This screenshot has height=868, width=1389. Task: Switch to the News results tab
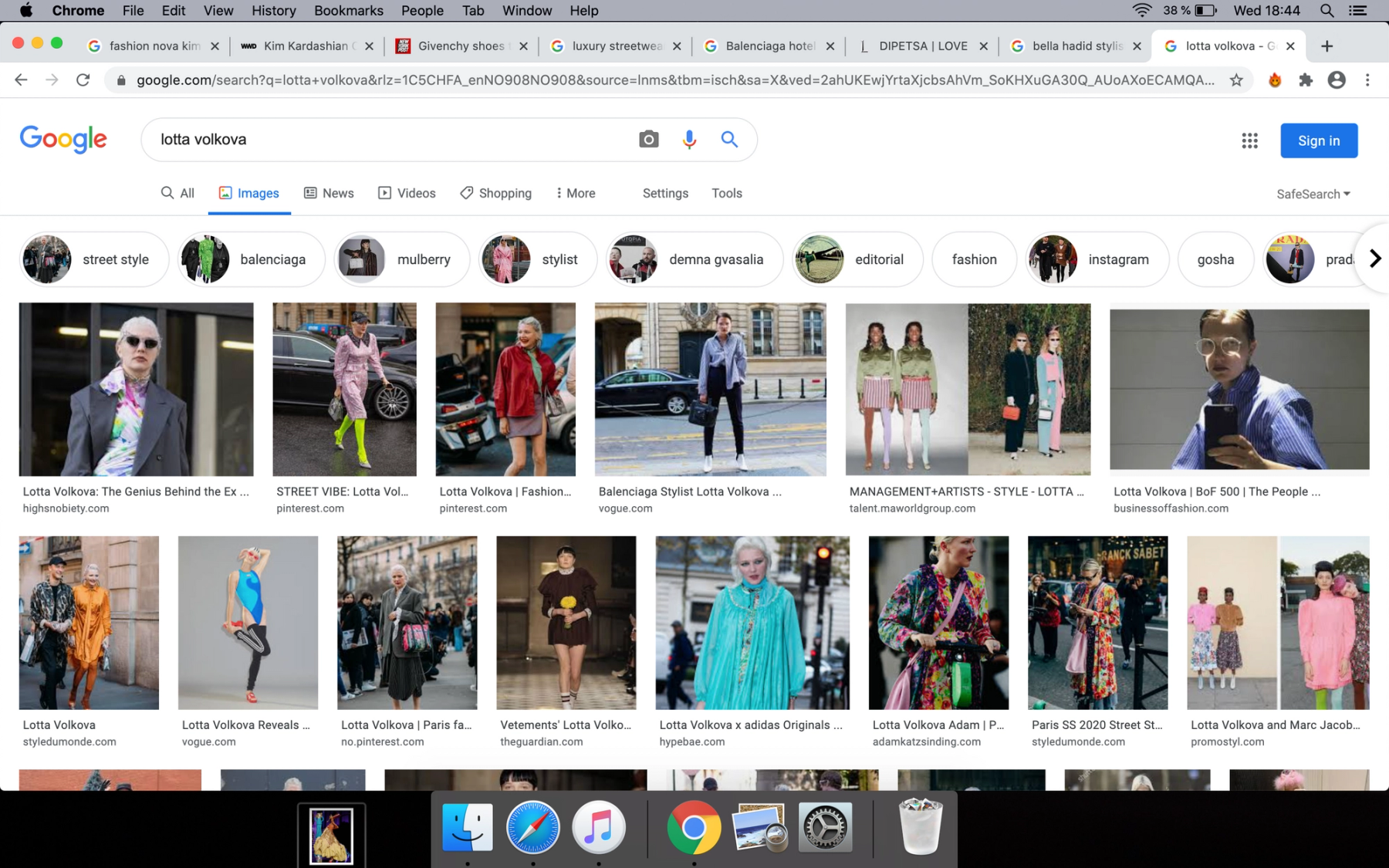(329, 193)
